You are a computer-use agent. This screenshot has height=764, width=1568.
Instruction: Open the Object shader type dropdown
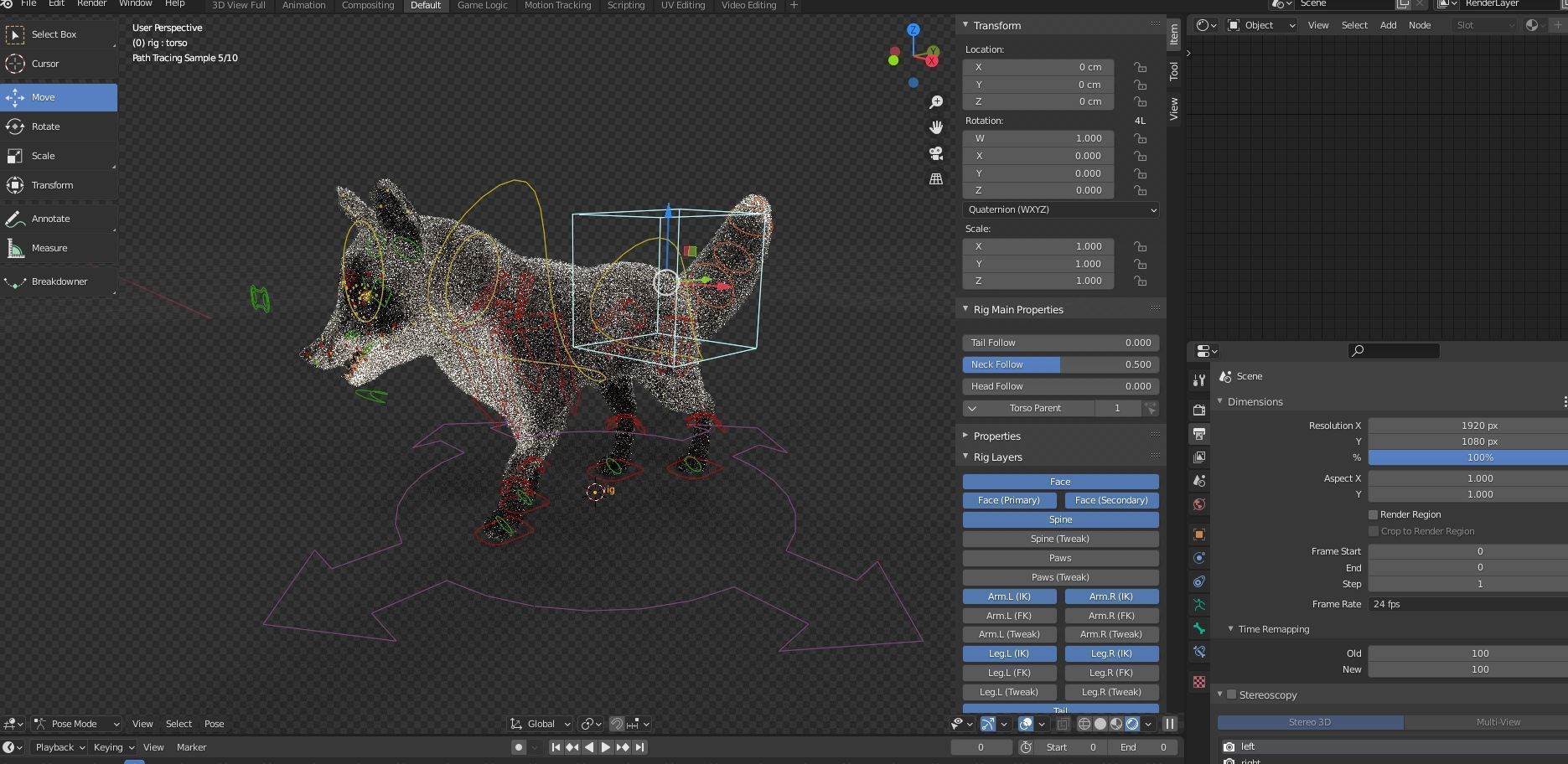[x=1261, y=25]
